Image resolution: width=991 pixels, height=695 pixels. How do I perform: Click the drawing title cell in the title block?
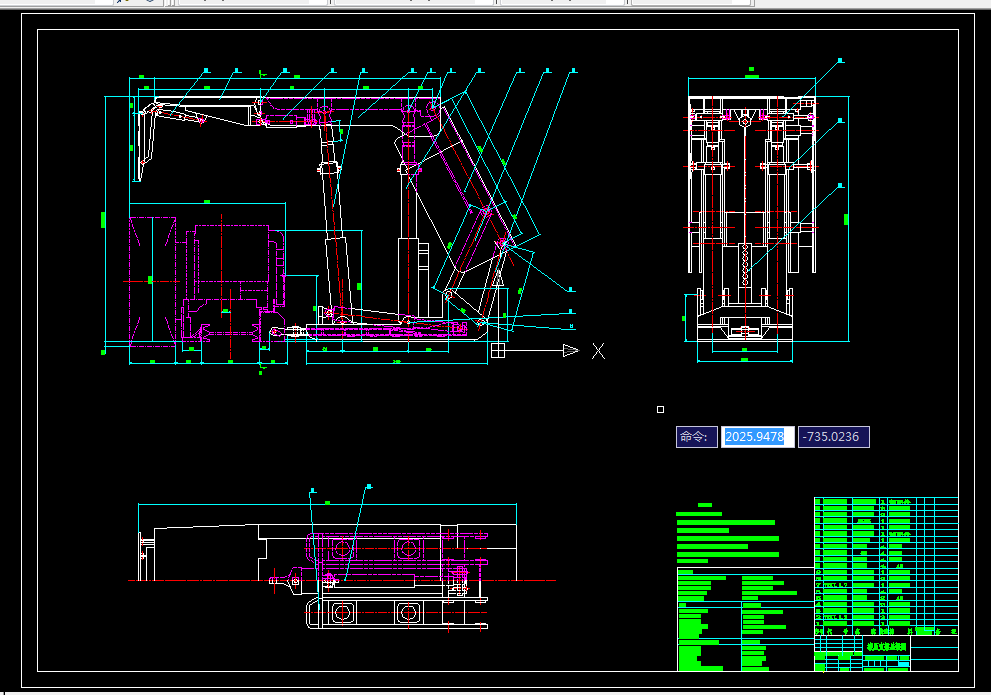[x=887, y=646]
